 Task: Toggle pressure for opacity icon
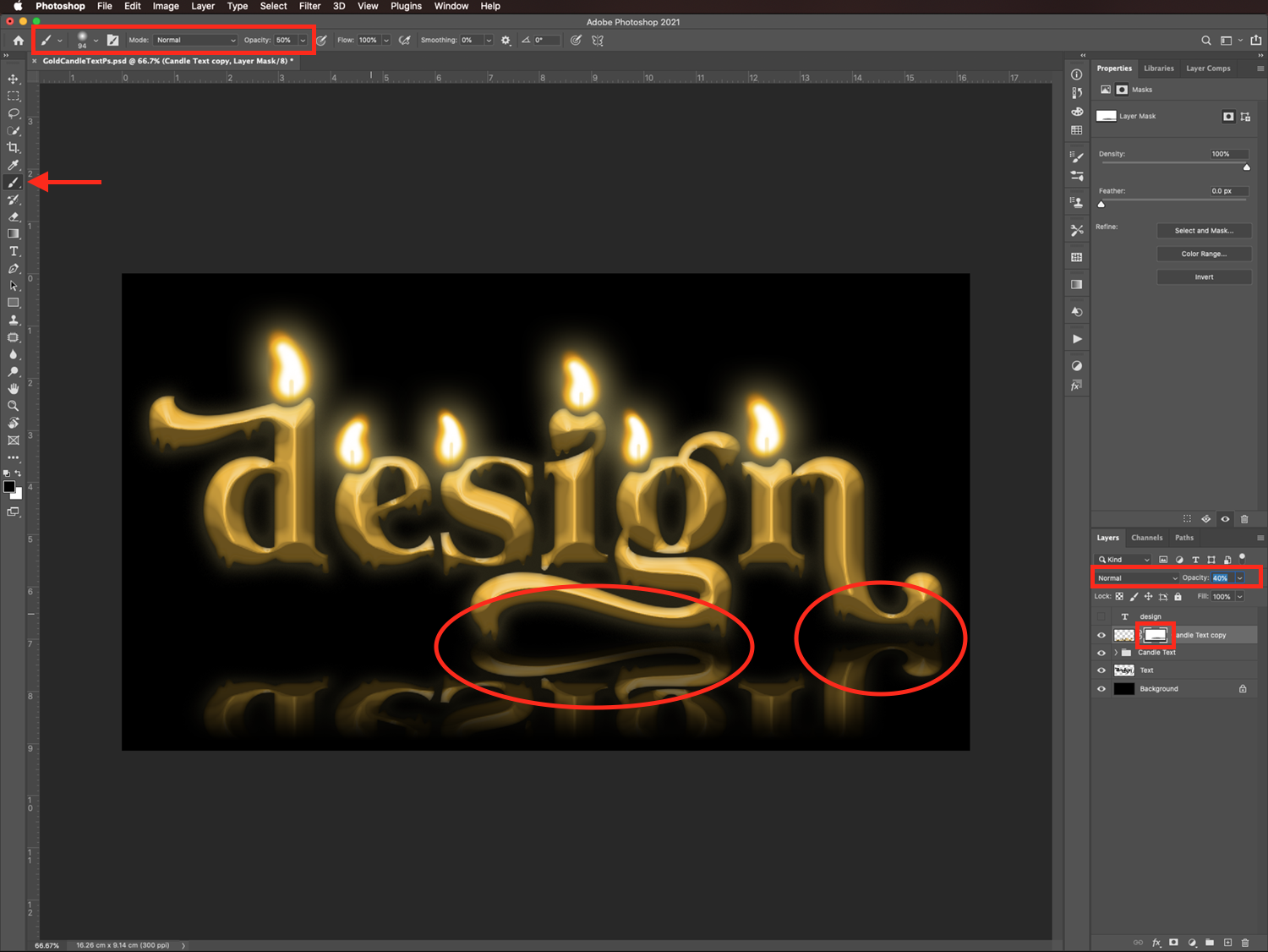pos(321,40)
